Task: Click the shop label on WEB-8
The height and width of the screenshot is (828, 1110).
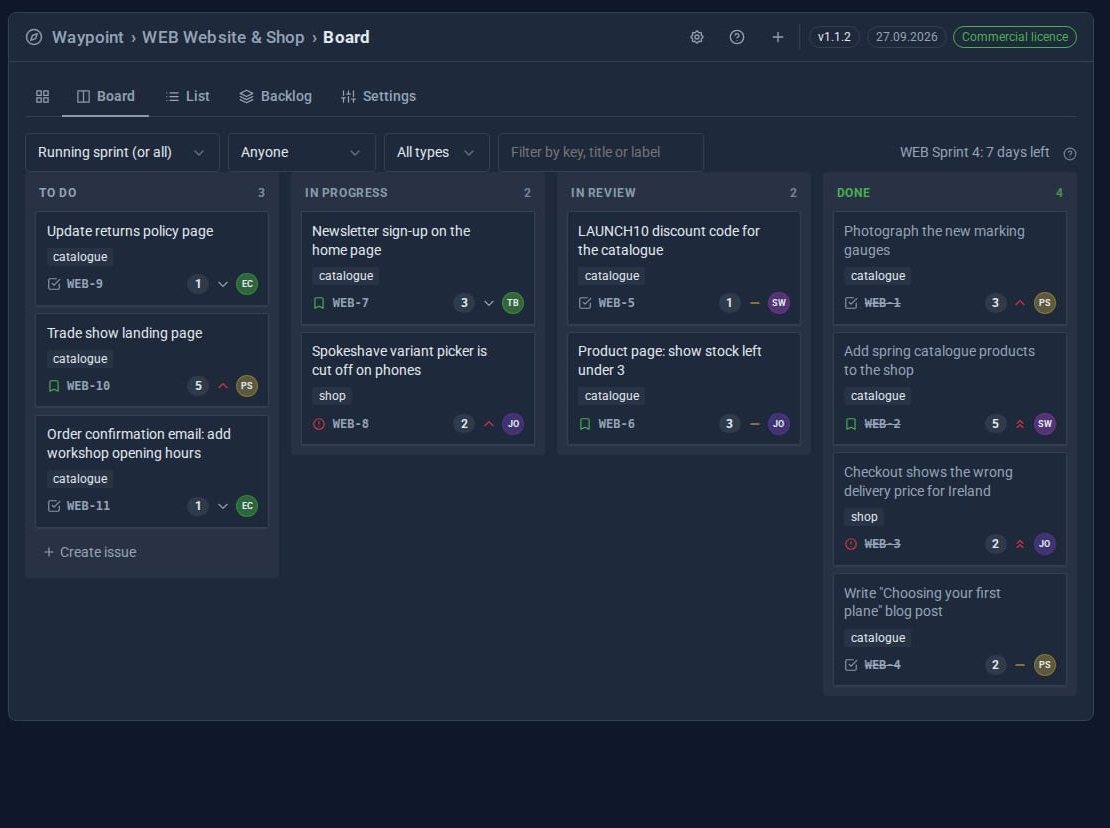Action: pos(332,396)
